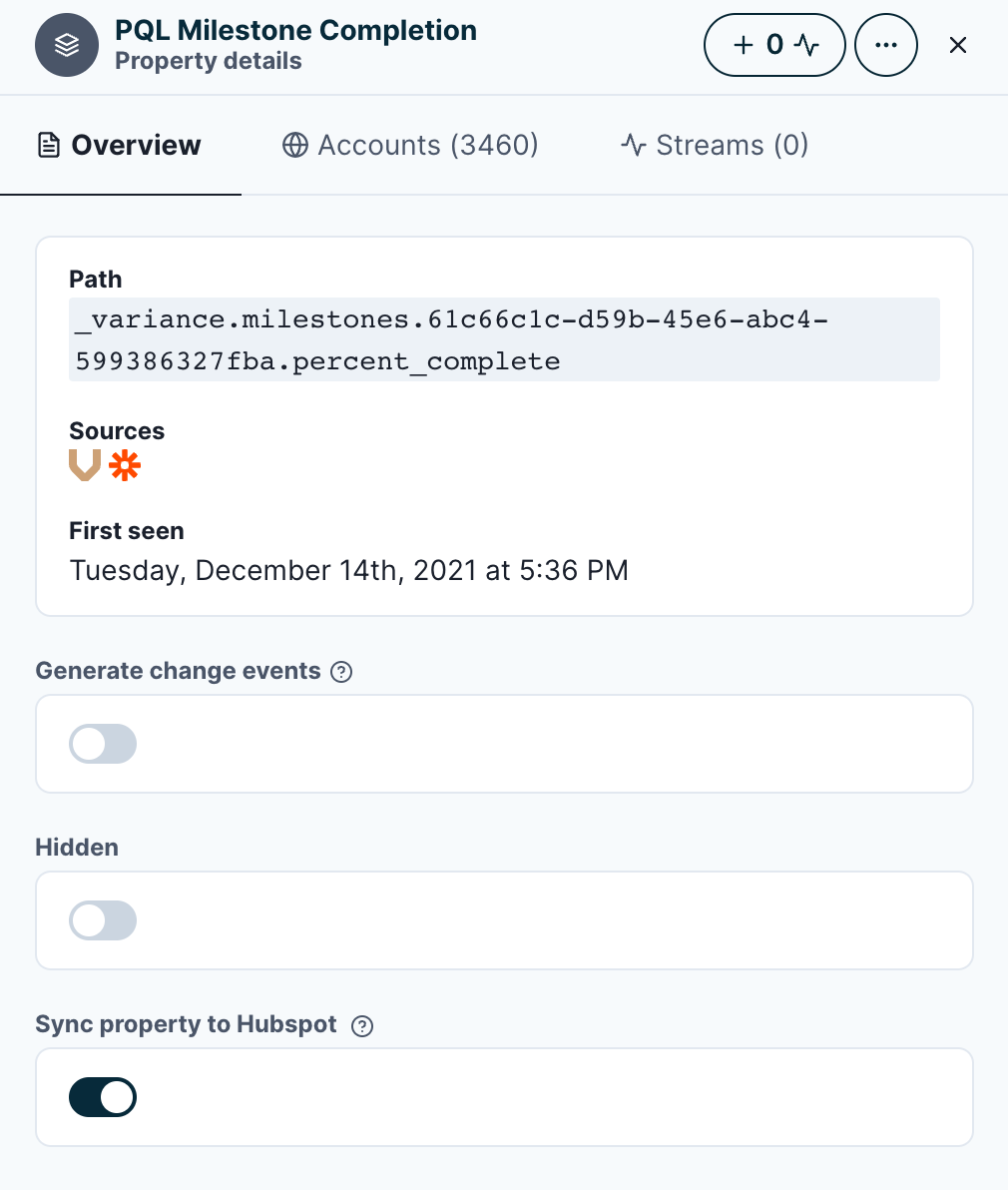Click the layers property icon in the header
This screenshot has width=1008, height=1190.
pyautogui.click(x=67, y=45)
